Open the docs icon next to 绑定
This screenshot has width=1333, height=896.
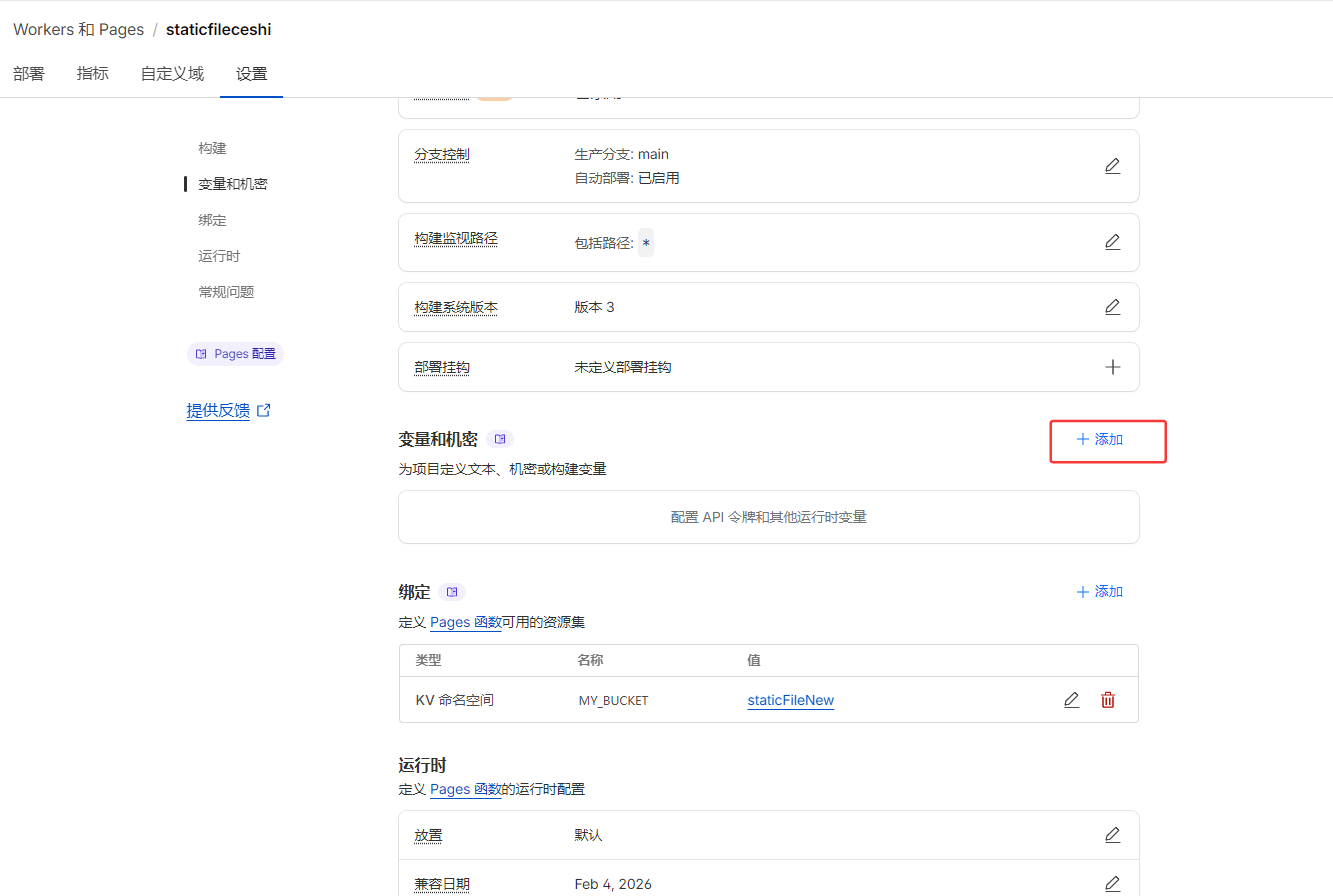pos(451,591)
